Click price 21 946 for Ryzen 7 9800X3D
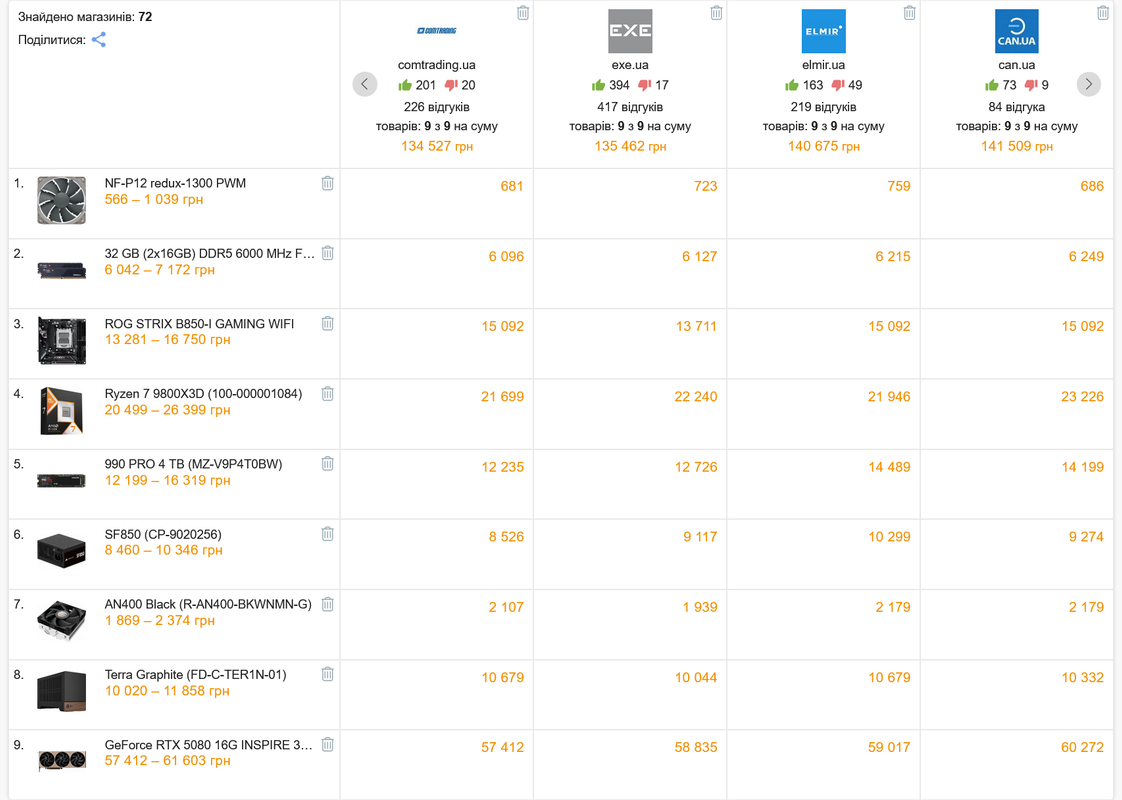The image size is (1122, 800). tap(889, 396)
